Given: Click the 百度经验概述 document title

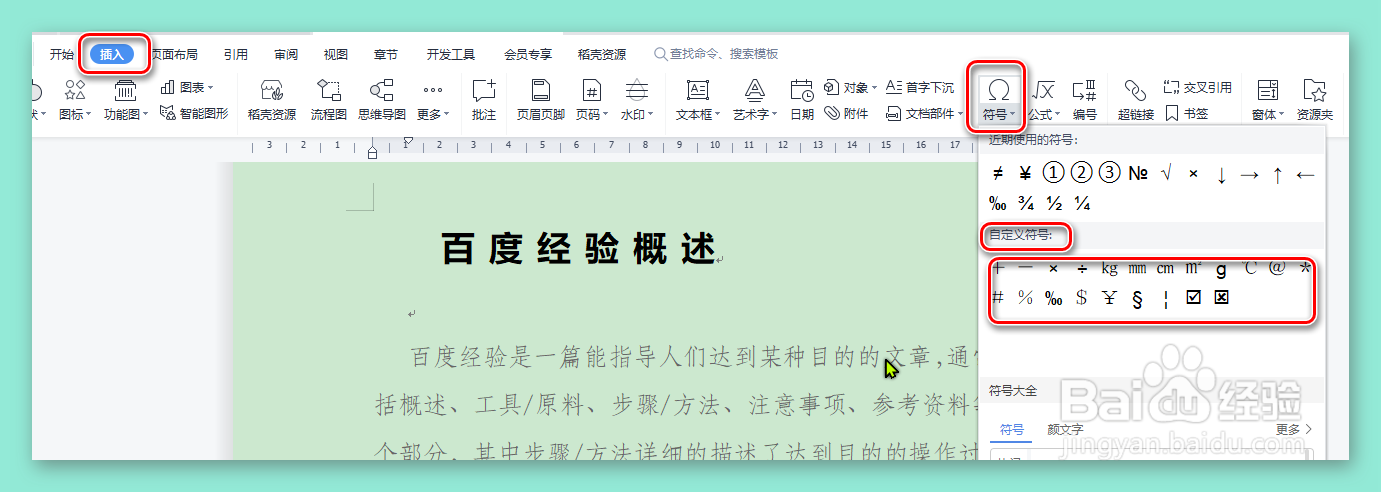Looking at the screenshot, I should point(580,248).
